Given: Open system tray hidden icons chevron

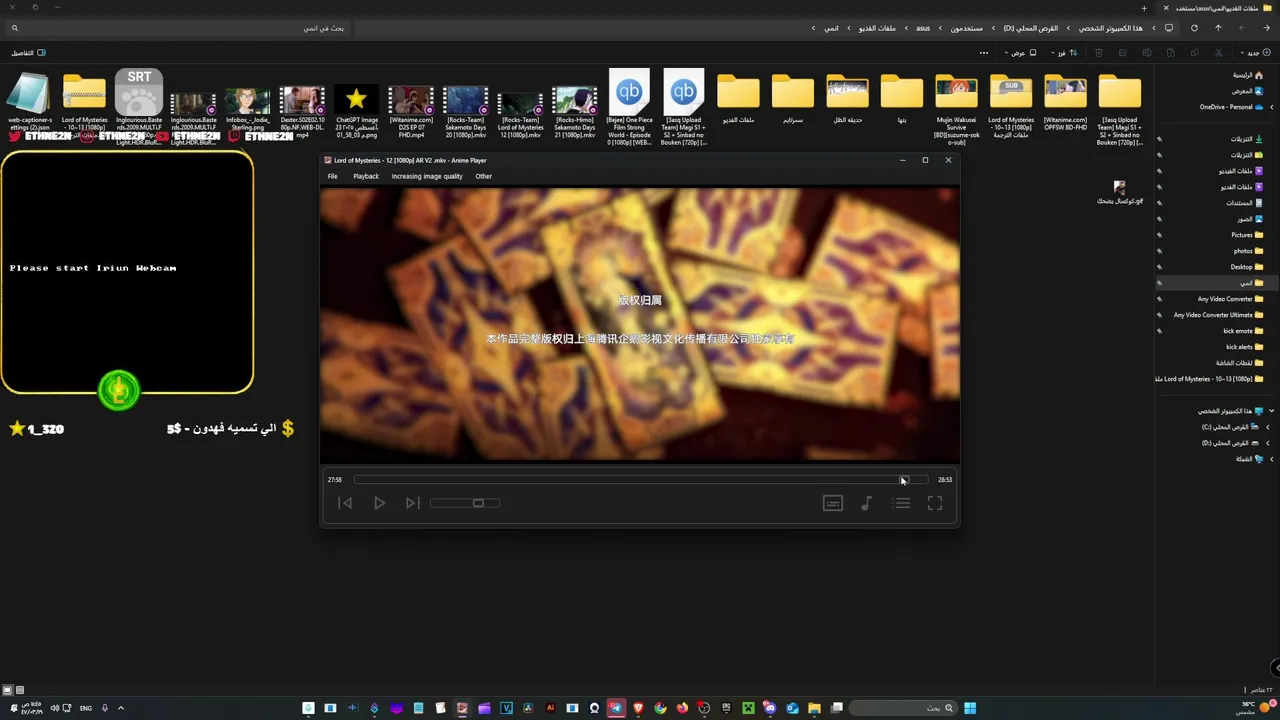Looking at the screenshot, I should point(120,708).
